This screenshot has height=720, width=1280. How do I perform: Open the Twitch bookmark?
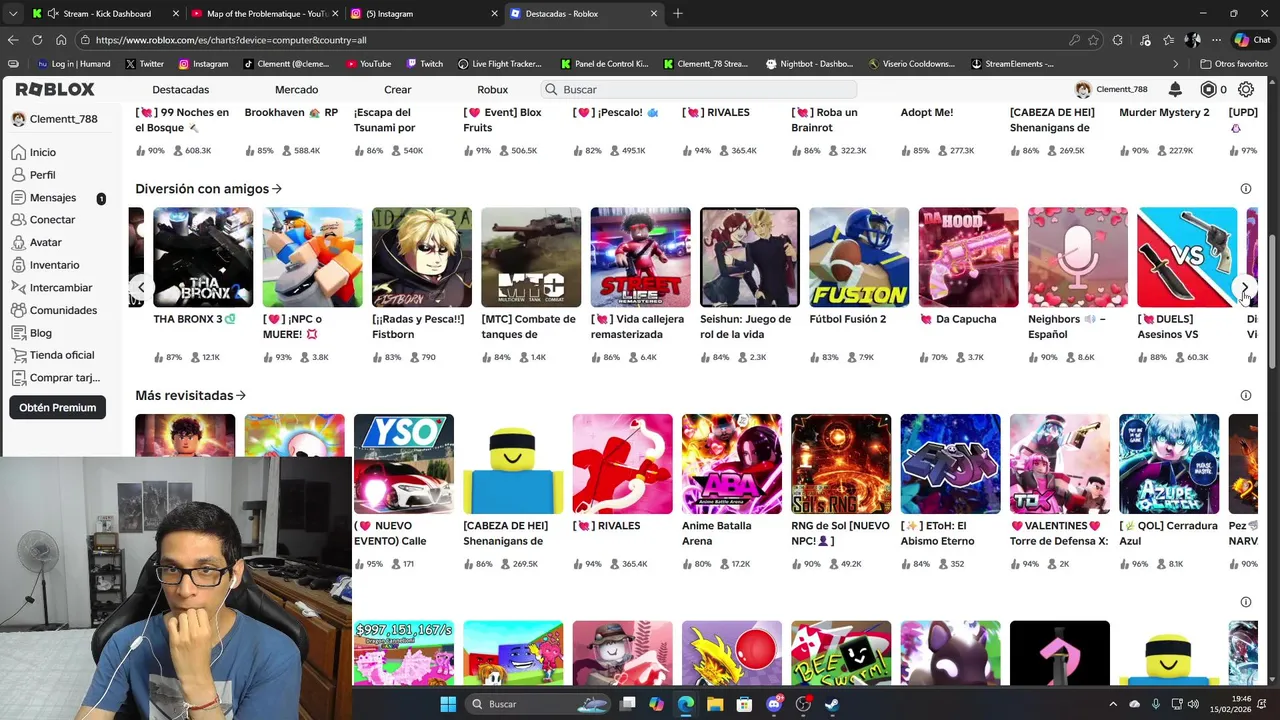pos(424,64)
